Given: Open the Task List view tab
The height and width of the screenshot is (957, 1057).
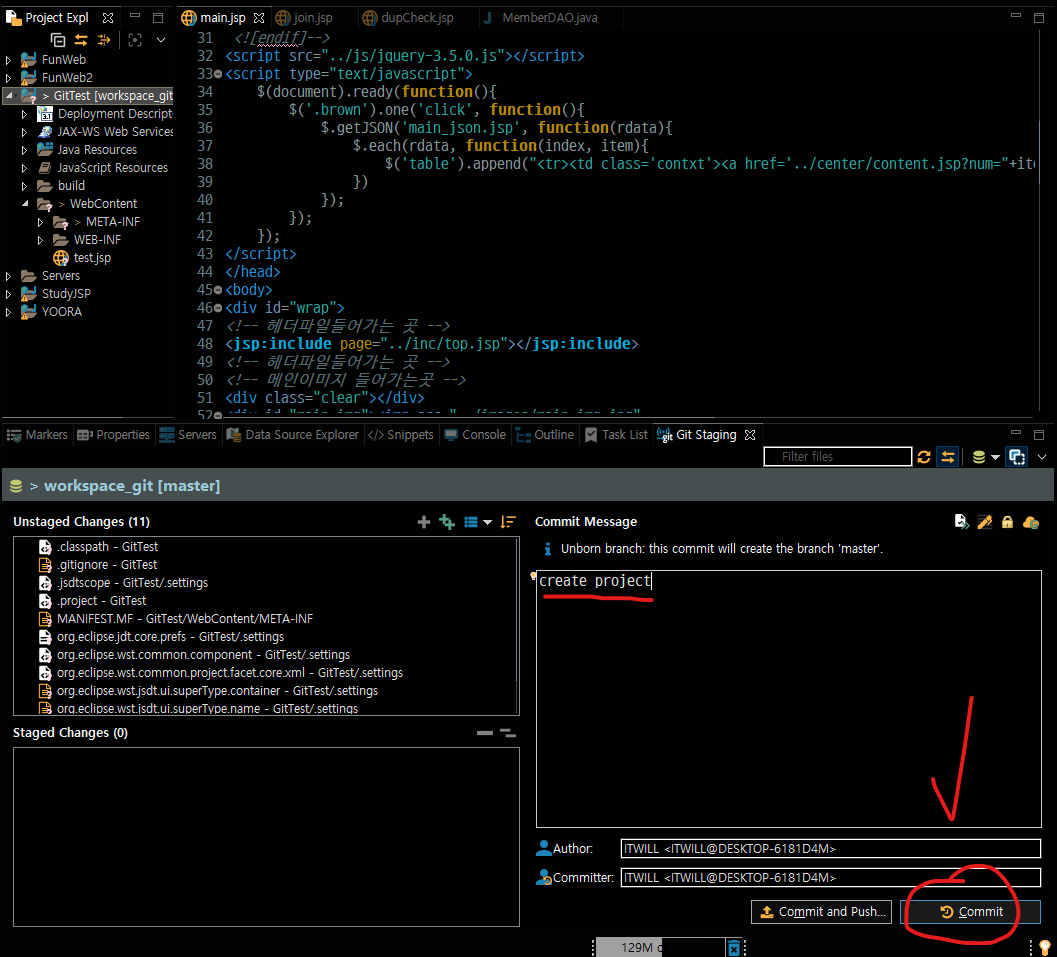Looking at the screenshot, I should pos(616,435).
